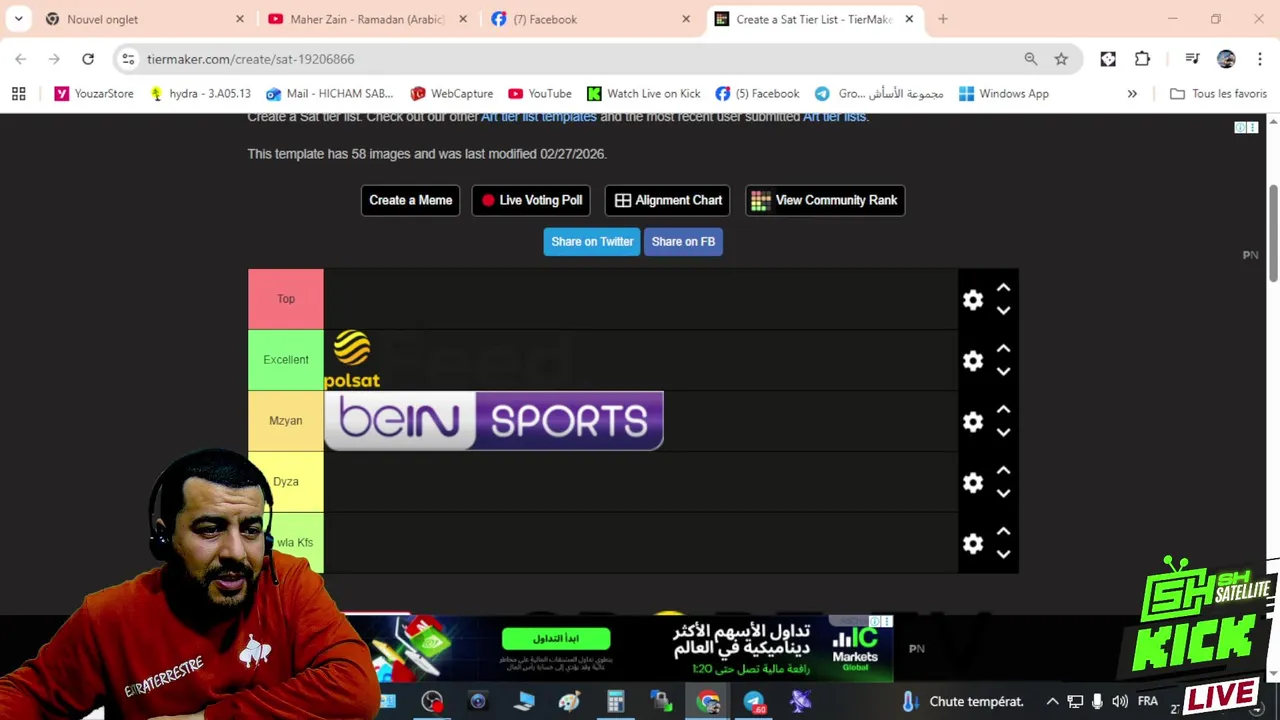The height and width of the screenshot is (720, 1280).
Task: Expand the hidden bookmarks chevron
Action: [x=1132, y=93]
